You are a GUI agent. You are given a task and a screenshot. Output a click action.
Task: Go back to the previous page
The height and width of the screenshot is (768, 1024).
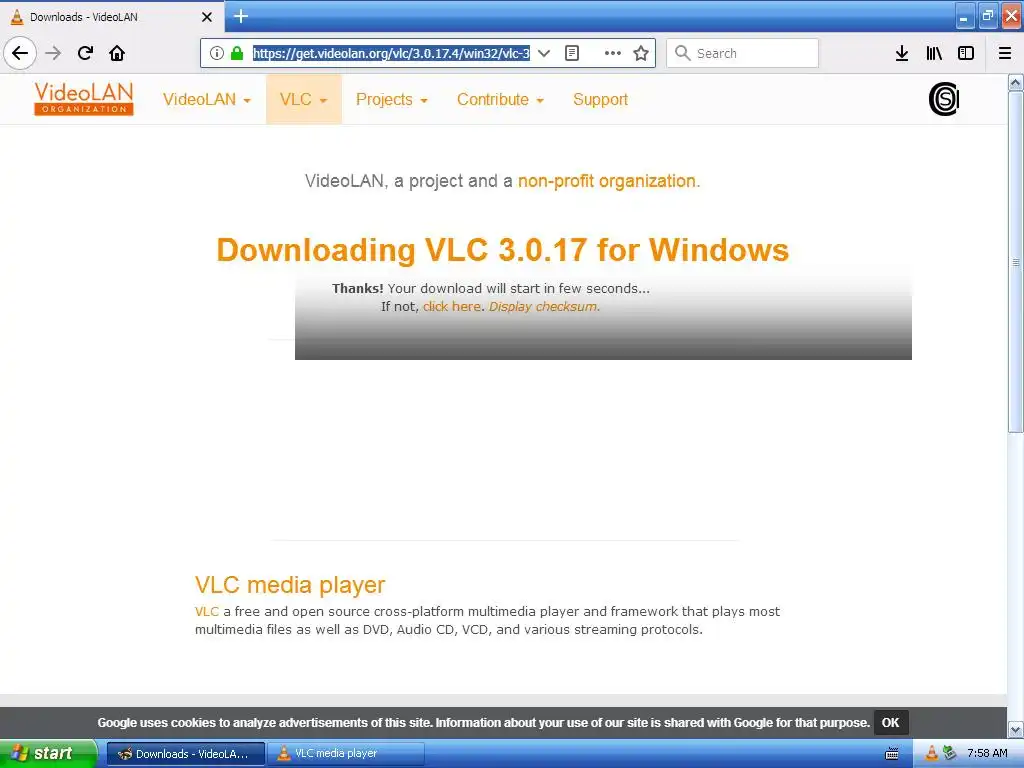click(x=20, y=53)
